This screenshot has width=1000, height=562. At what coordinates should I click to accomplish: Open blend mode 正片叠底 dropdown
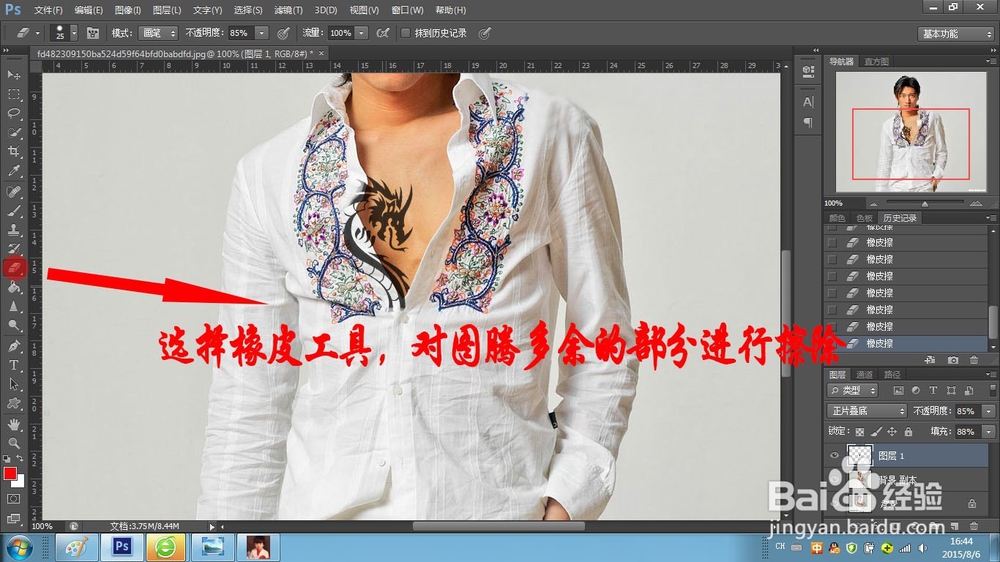866,411
